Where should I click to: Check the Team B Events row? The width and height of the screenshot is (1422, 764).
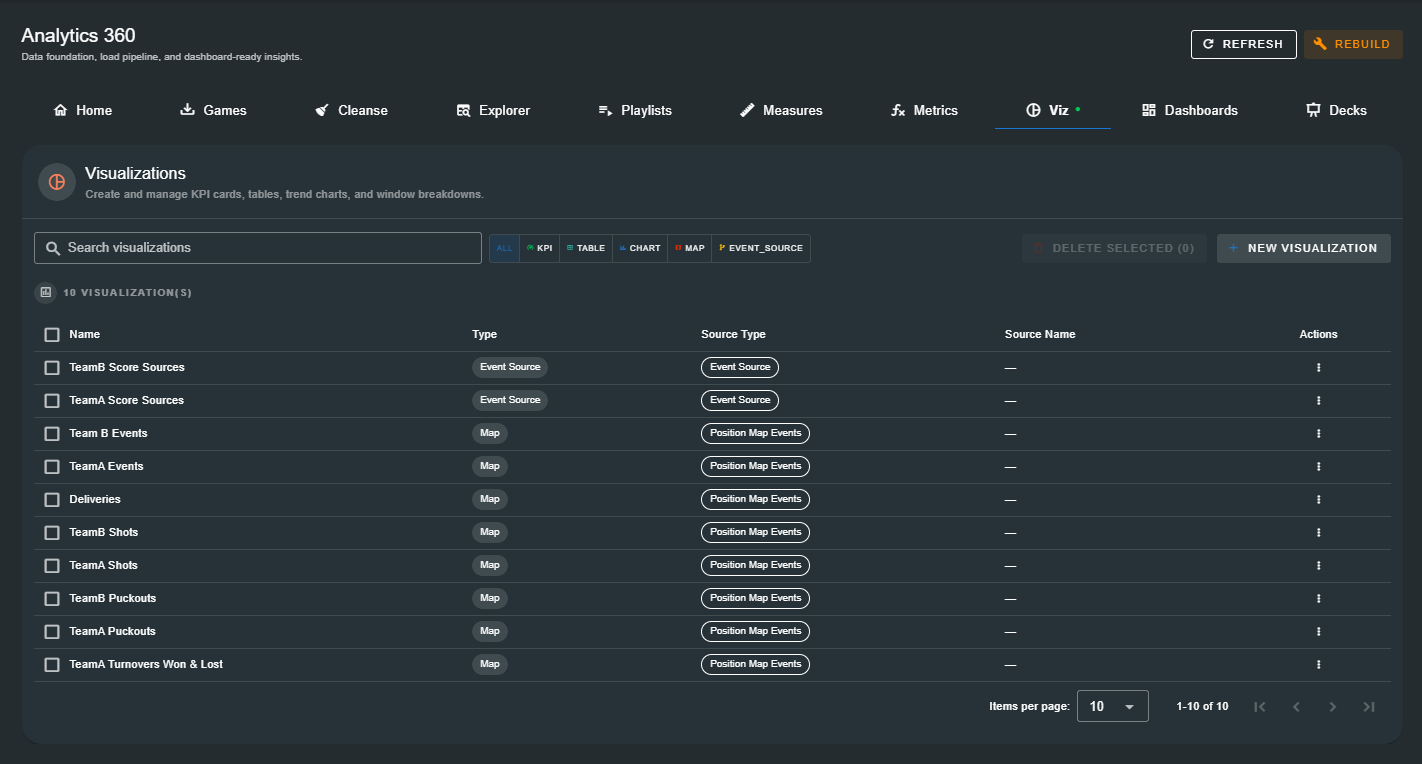(52, 434)
